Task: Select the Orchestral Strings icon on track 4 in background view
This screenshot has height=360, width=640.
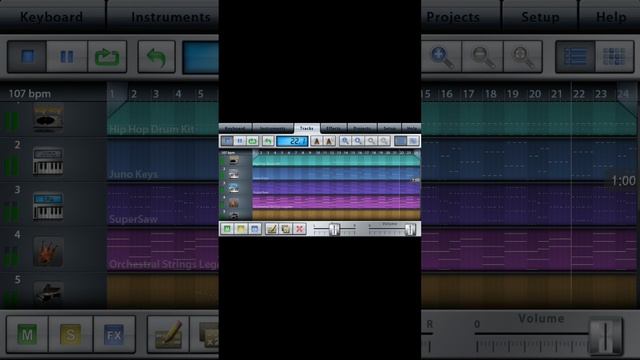Action: coord(48,252)
